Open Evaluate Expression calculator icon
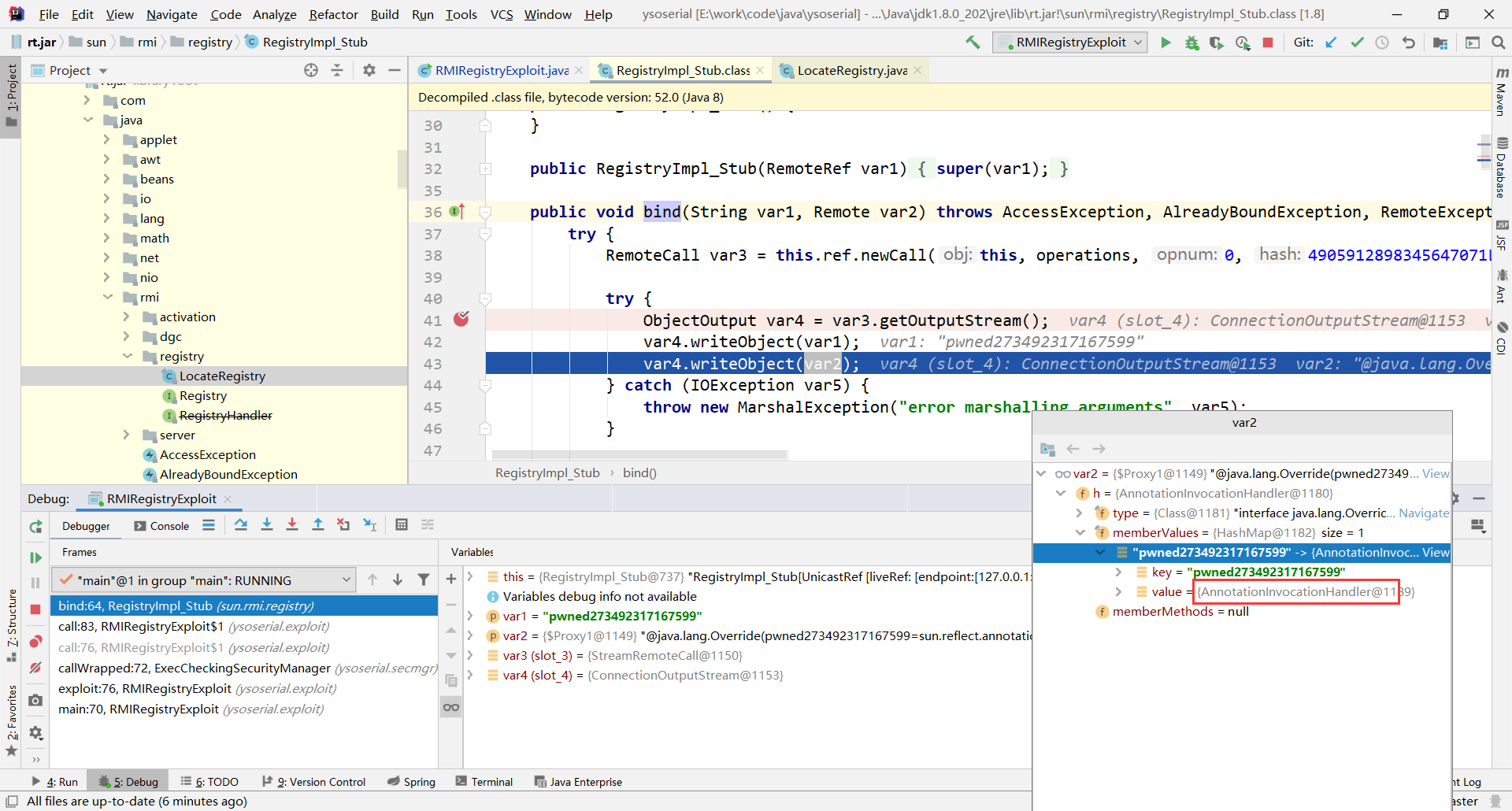The image size is (1512, 811). [402, 525]
